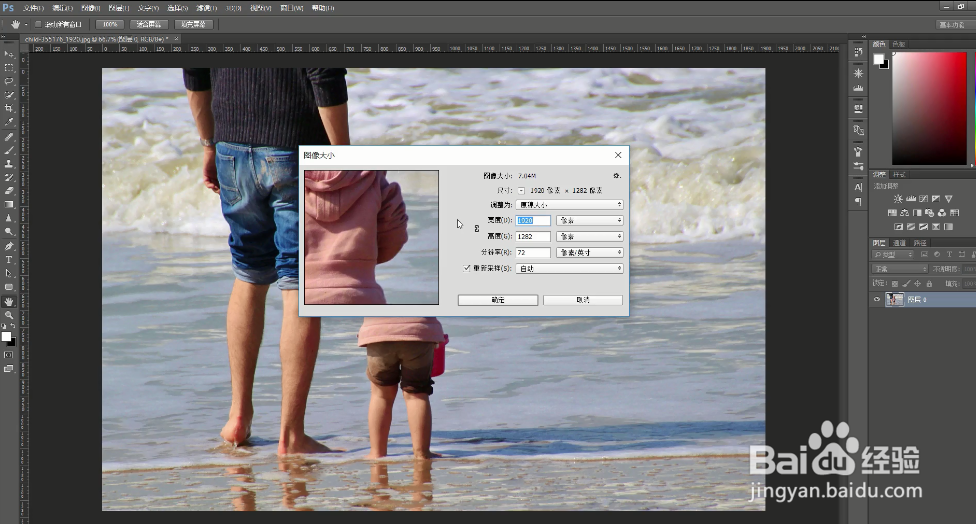Select the Pen tool

(x=9, y=246)
